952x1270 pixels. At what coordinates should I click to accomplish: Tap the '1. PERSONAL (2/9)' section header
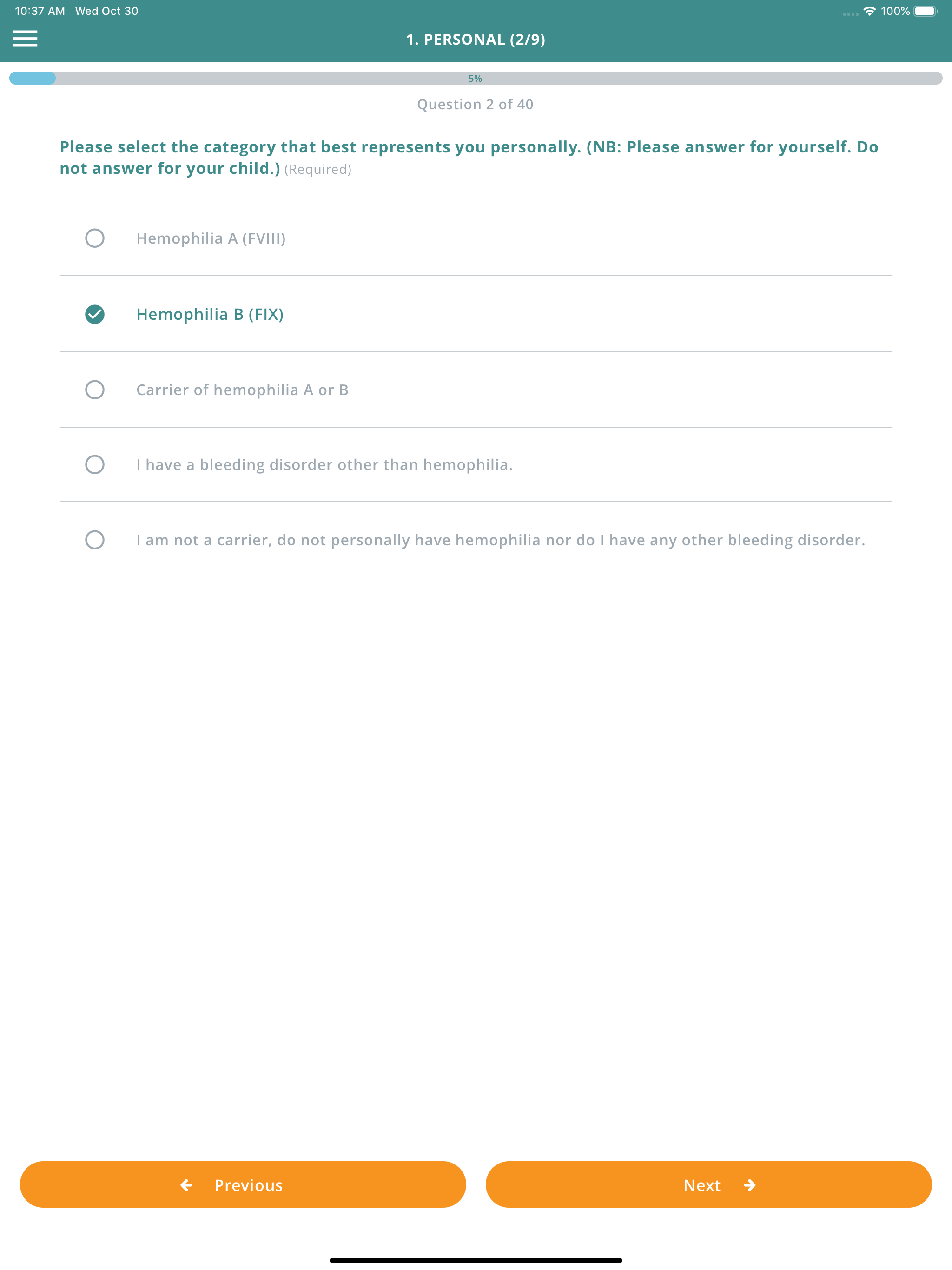[x=476, y=39]
